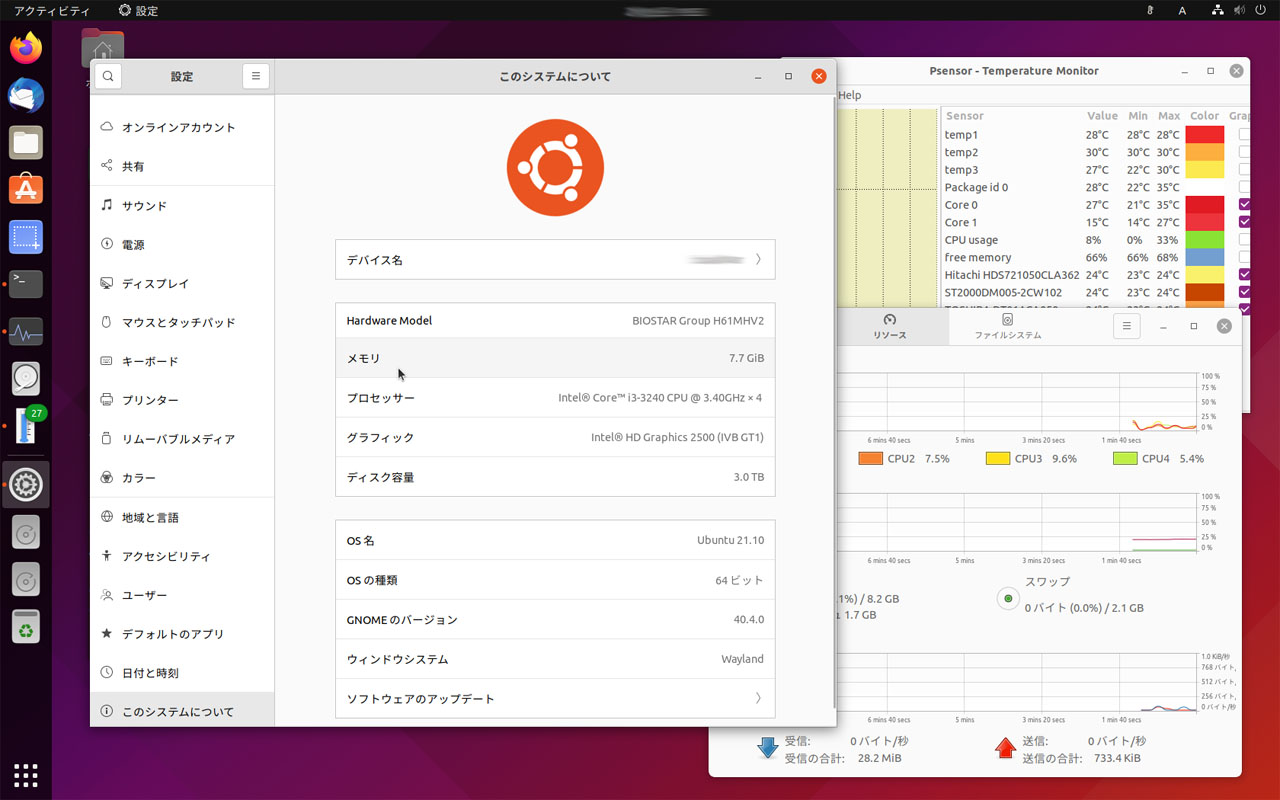
Task: Select the メモリ 7.7 GiB row
Action: tap(555, 358)
